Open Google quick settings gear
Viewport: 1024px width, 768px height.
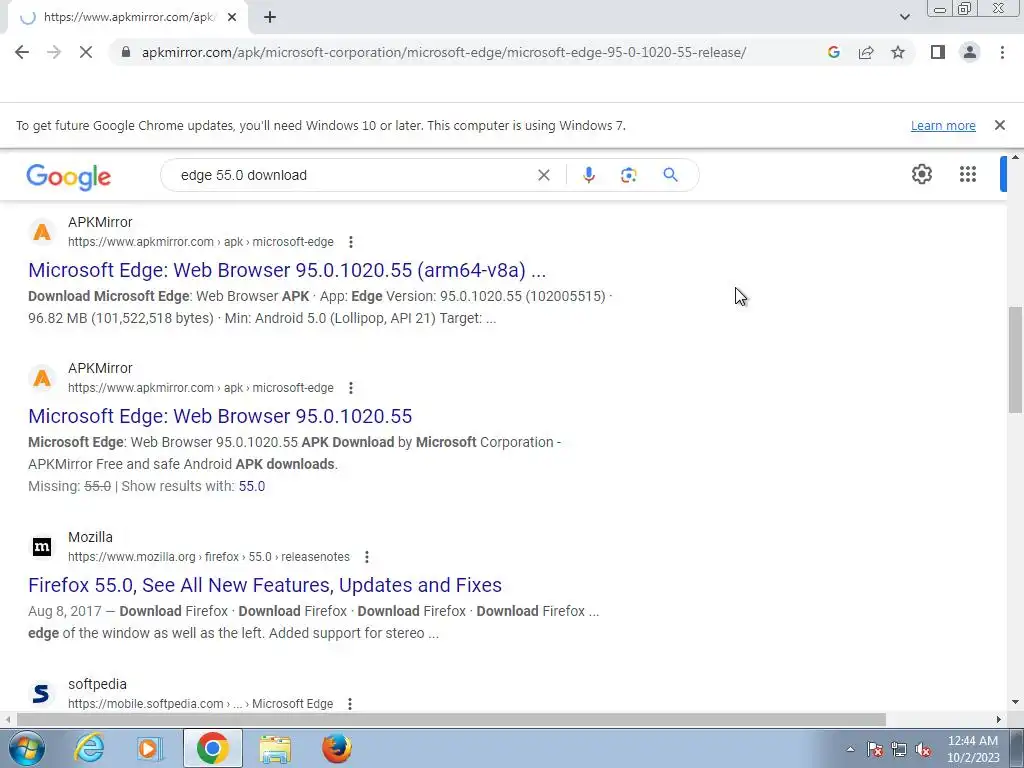coord(921,174)
